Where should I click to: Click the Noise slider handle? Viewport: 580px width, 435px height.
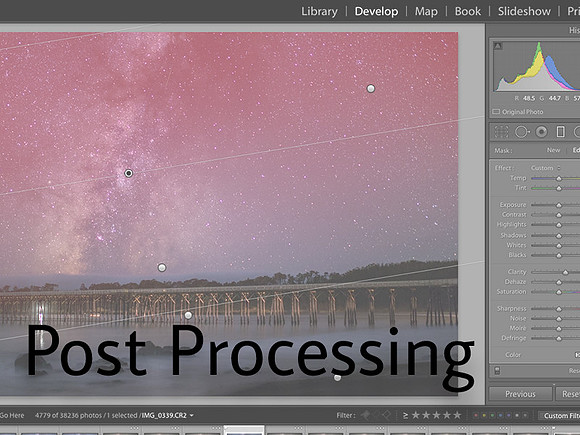(x=559, y=318)
